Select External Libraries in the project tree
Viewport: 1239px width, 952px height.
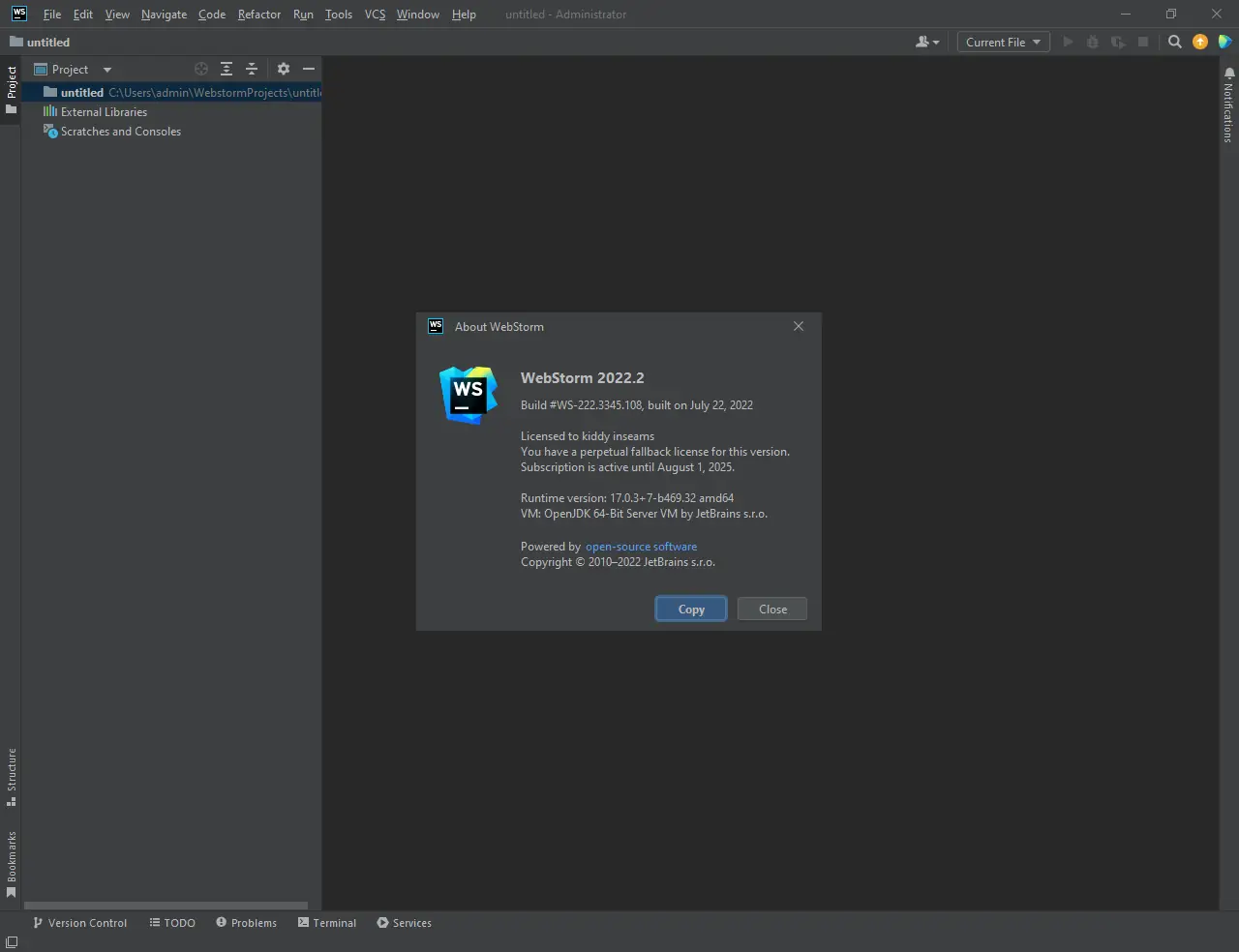click(171, 112)
